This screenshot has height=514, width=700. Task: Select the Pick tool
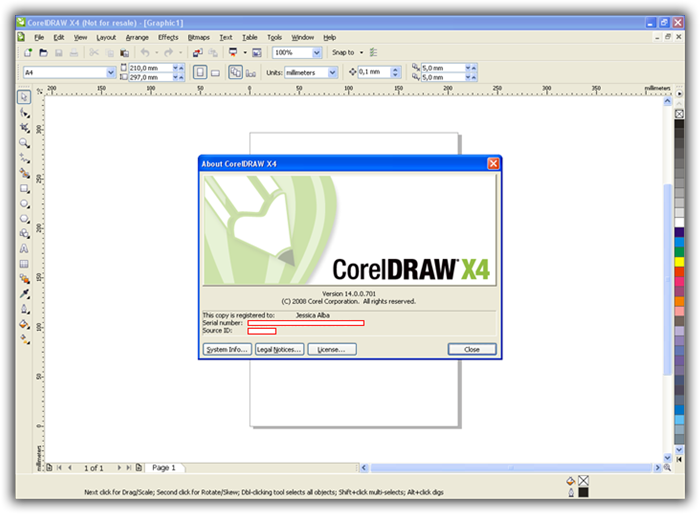pos(24,97)
